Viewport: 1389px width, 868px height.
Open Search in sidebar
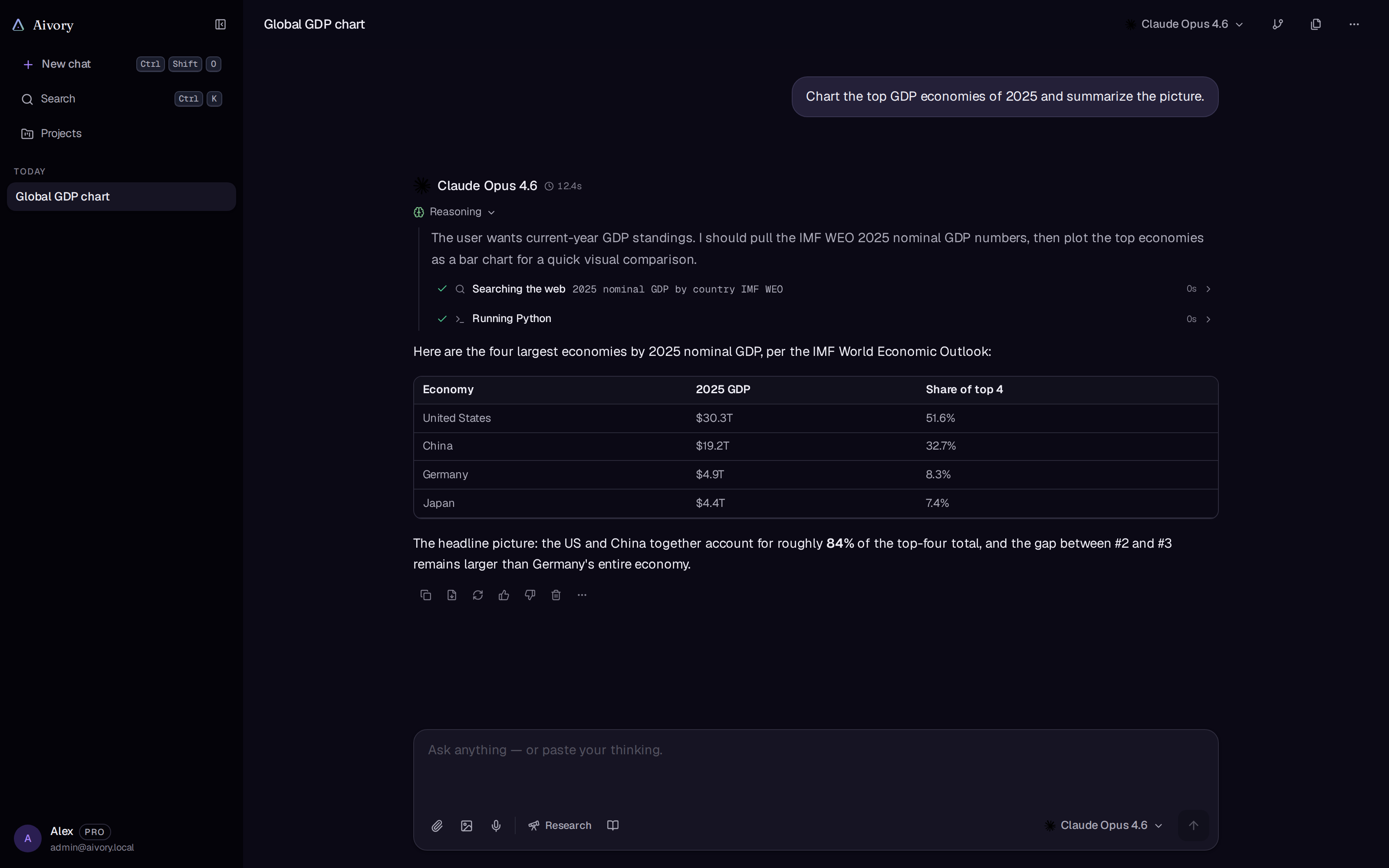click(x=121, y=99)
